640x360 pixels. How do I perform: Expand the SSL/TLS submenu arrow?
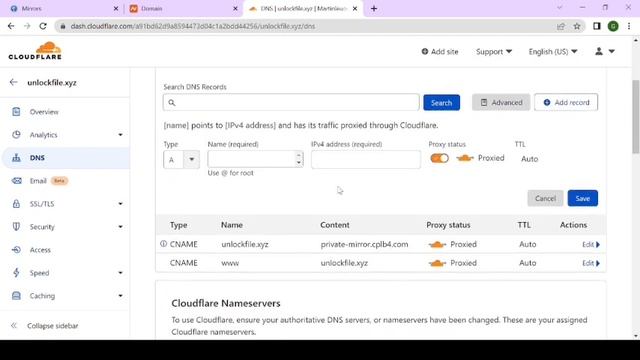[120, 204]
